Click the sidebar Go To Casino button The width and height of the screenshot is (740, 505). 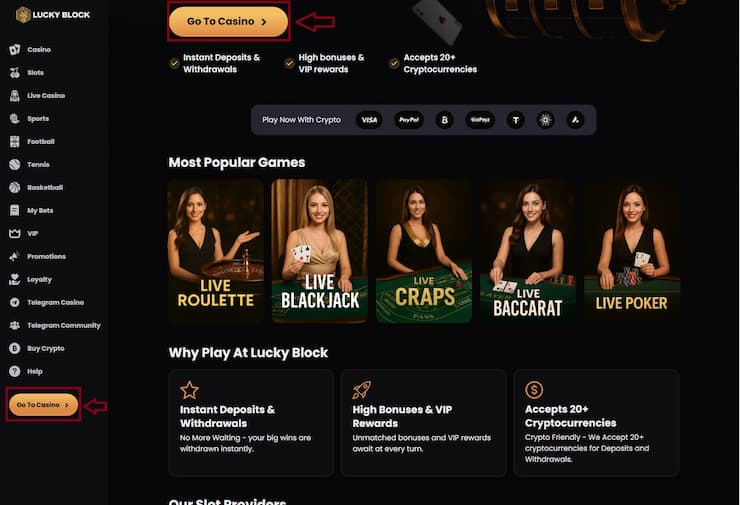(x=43, y=405)
